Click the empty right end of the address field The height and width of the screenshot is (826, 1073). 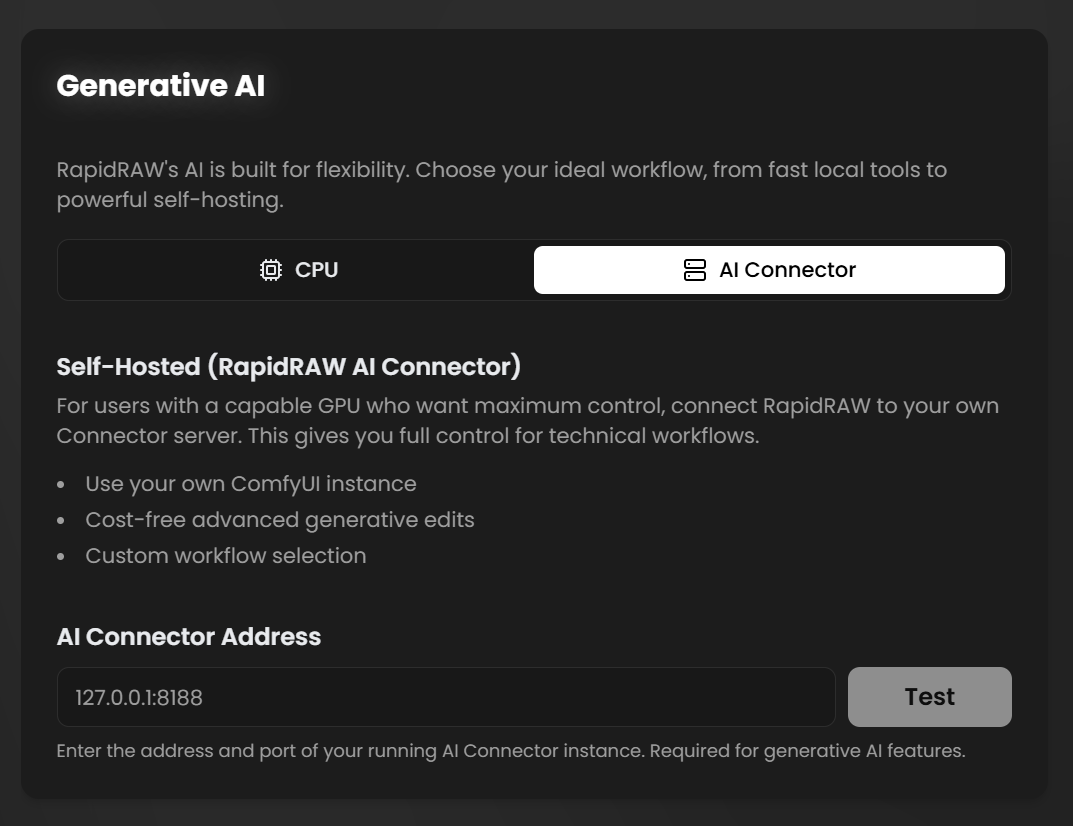click(x=753, y=697)
